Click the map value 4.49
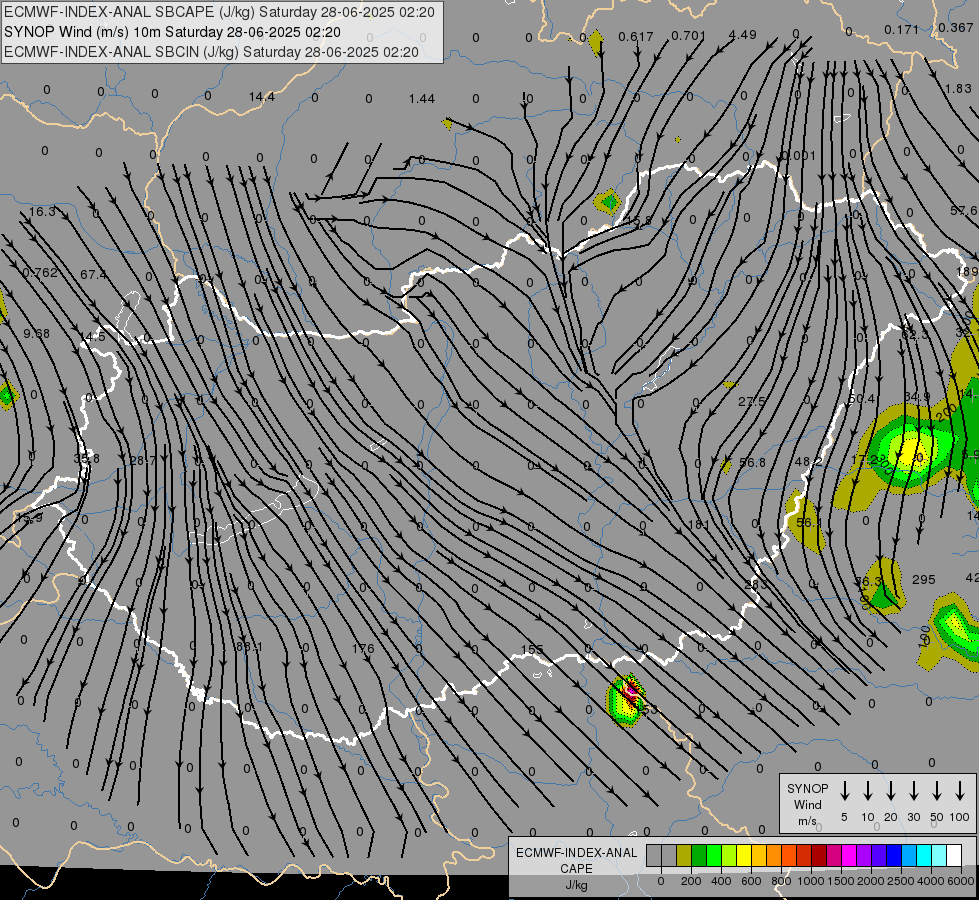 click(x=742, y=35)
